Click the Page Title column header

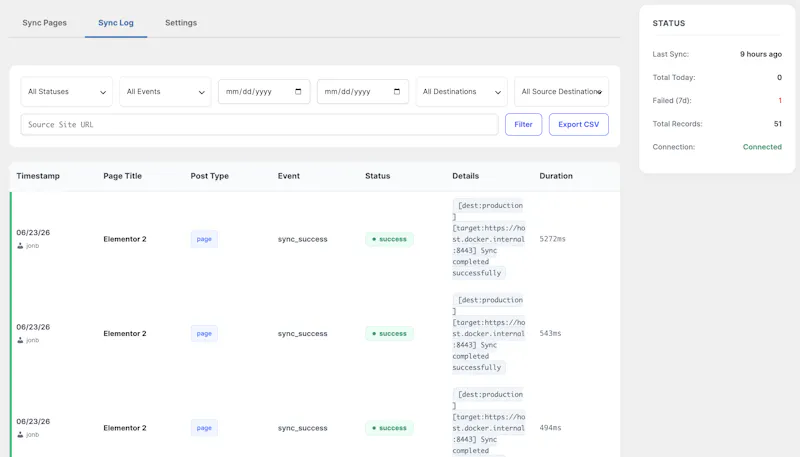(122, 176)
